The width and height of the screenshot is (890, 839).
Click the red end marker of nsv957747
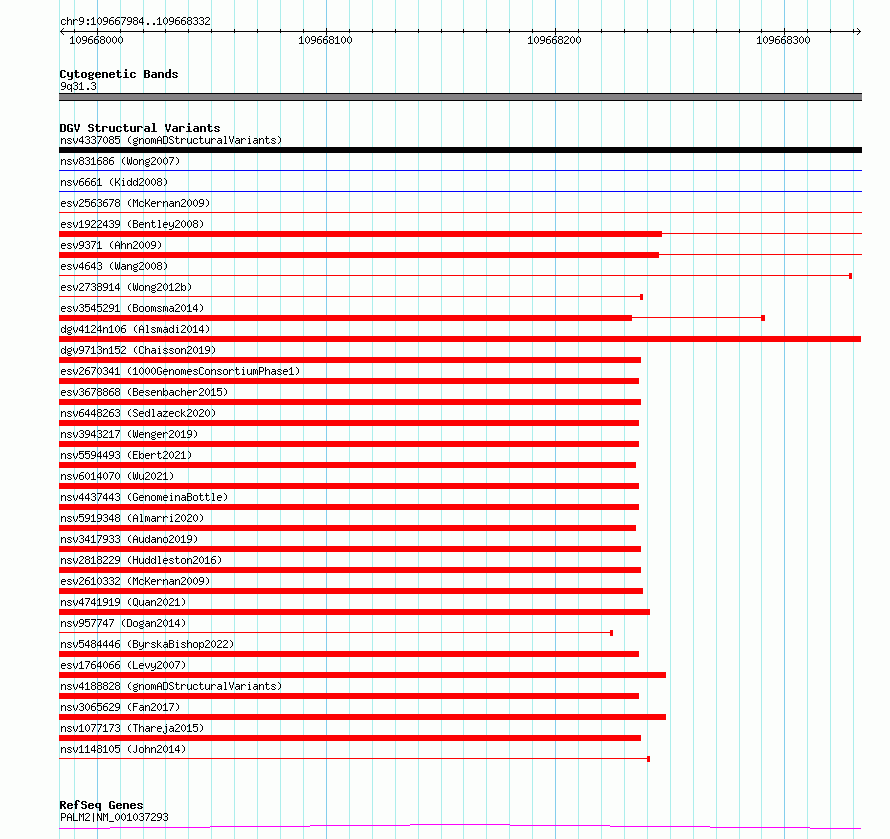click(611, 633)
